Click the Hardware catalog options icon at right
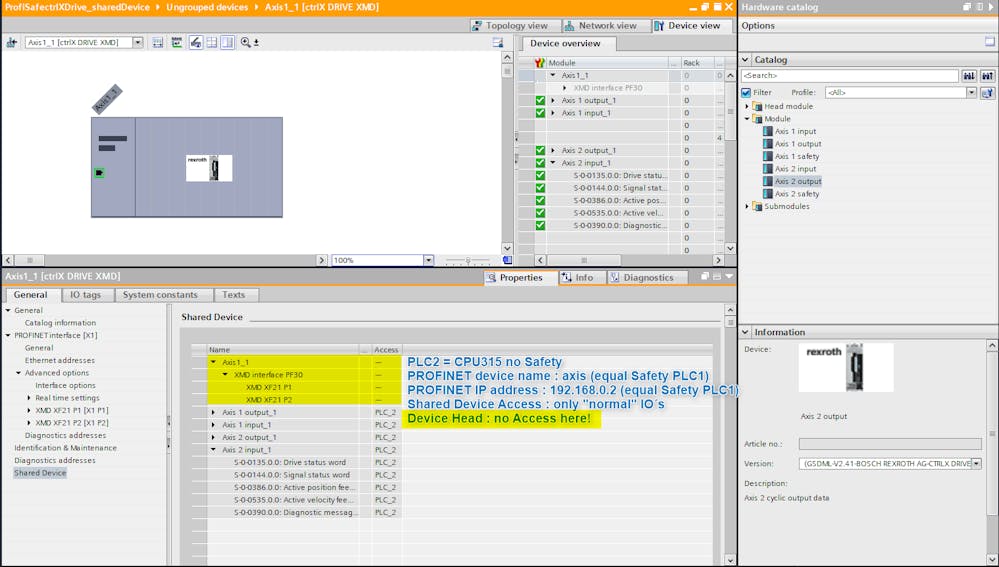999x567 pixels. pyautogui.click(x=989, y=41)
